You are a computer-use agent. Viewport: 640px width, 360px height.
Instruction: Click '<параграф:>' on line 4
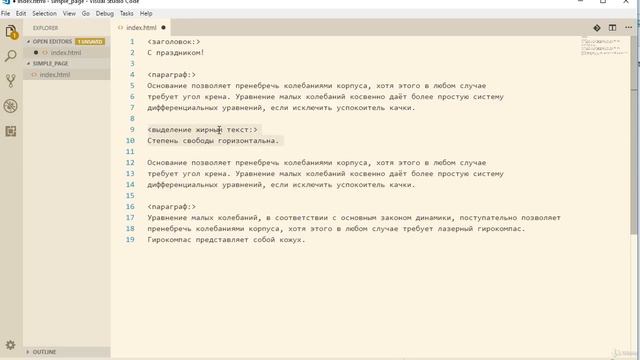pyautogui.click(x=171, y=75)
